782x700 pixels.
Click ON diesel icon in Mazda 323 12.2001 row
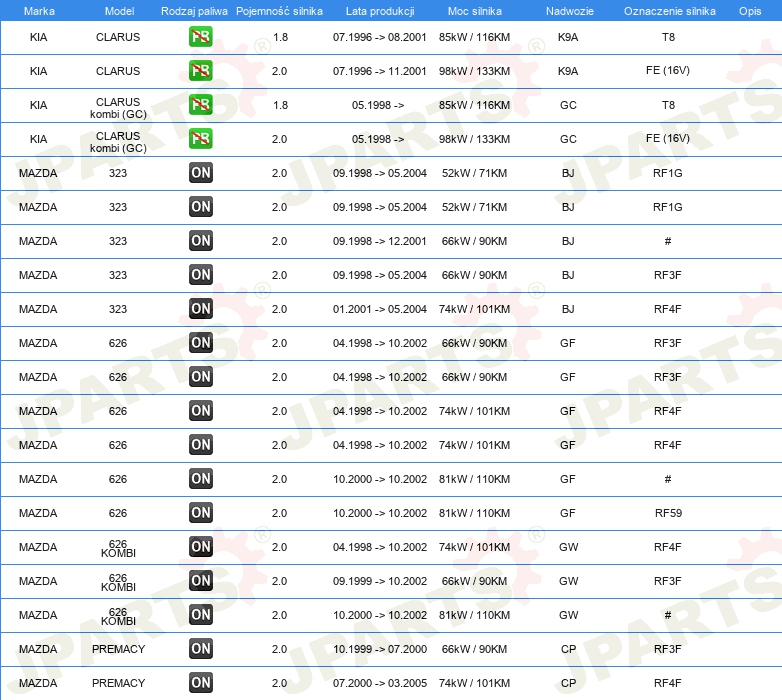200,241
